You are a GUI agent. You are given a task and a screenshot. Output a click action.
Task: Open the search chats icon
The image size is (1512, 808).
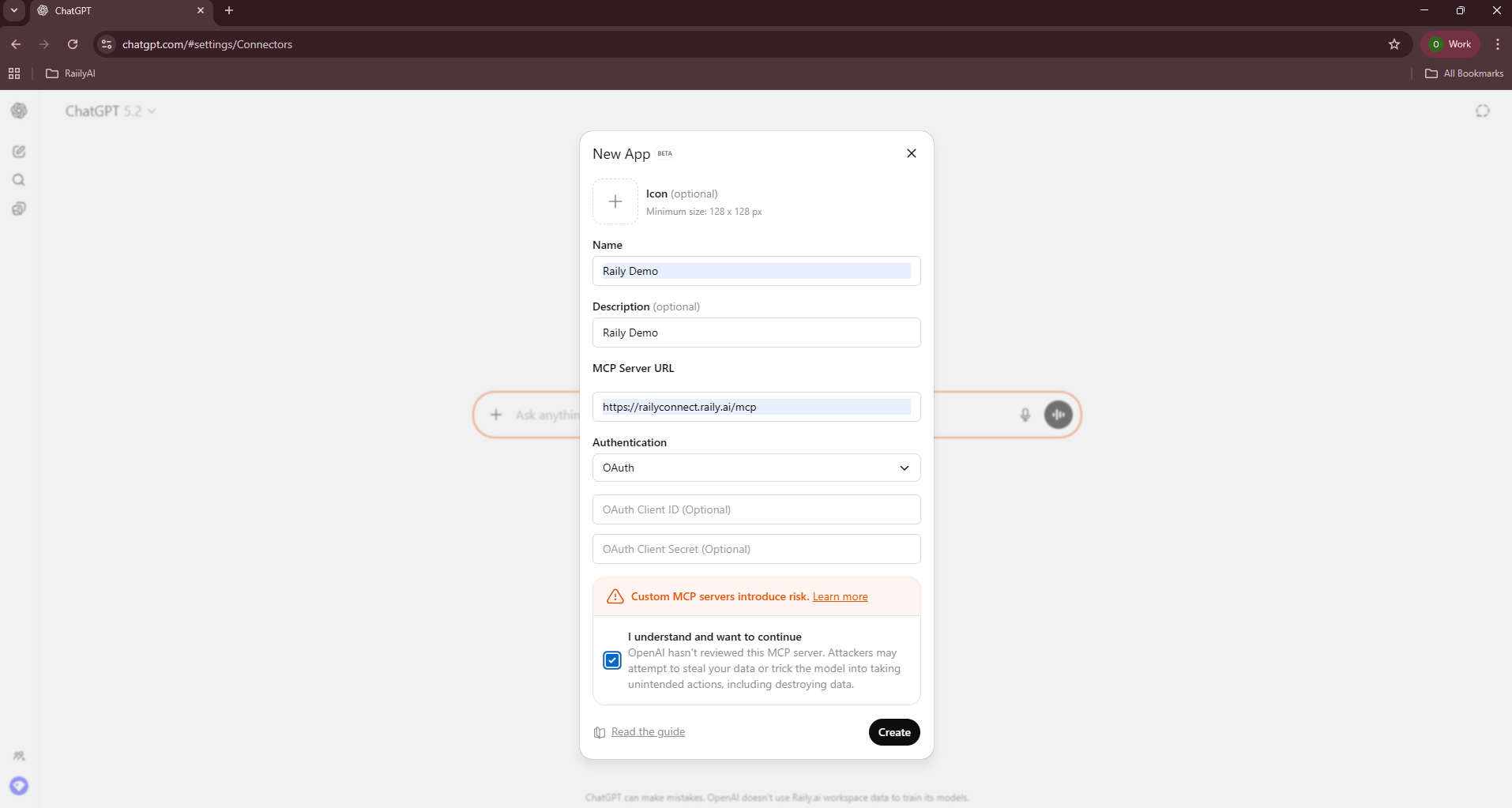coord(19,180)
